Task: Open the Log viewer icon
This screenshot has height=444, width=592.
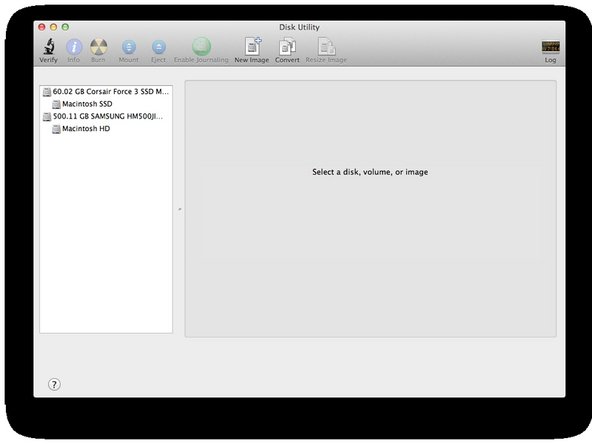Action: [x=550, y=47]
